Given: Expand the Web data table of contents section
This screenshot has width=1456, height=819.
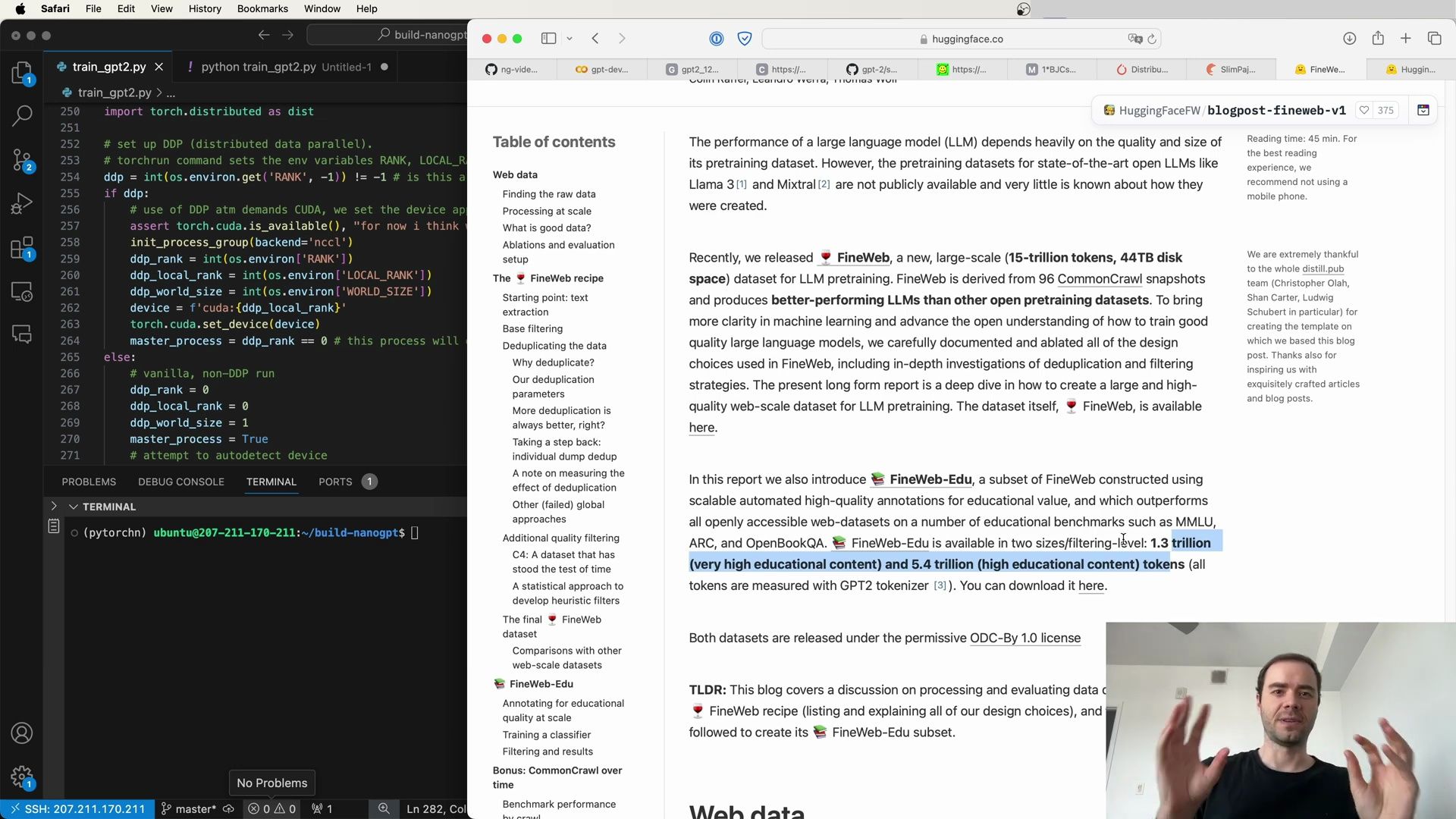Looking at the screenshot, I should pyautogui.click(x=515, y=174).
